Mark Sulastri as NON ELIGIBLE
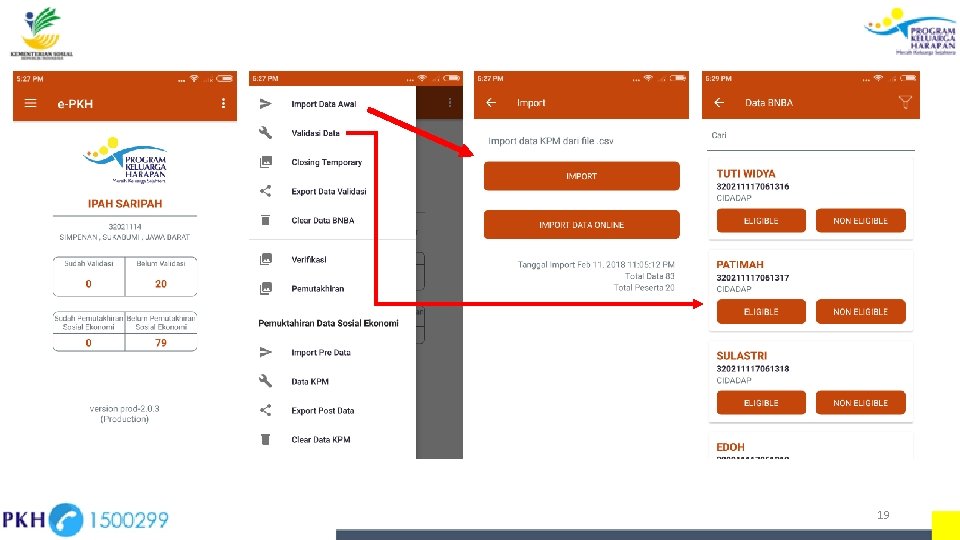The width and height of the screenshot is (960, 540). pyautogui.click(x=860, y=403)
